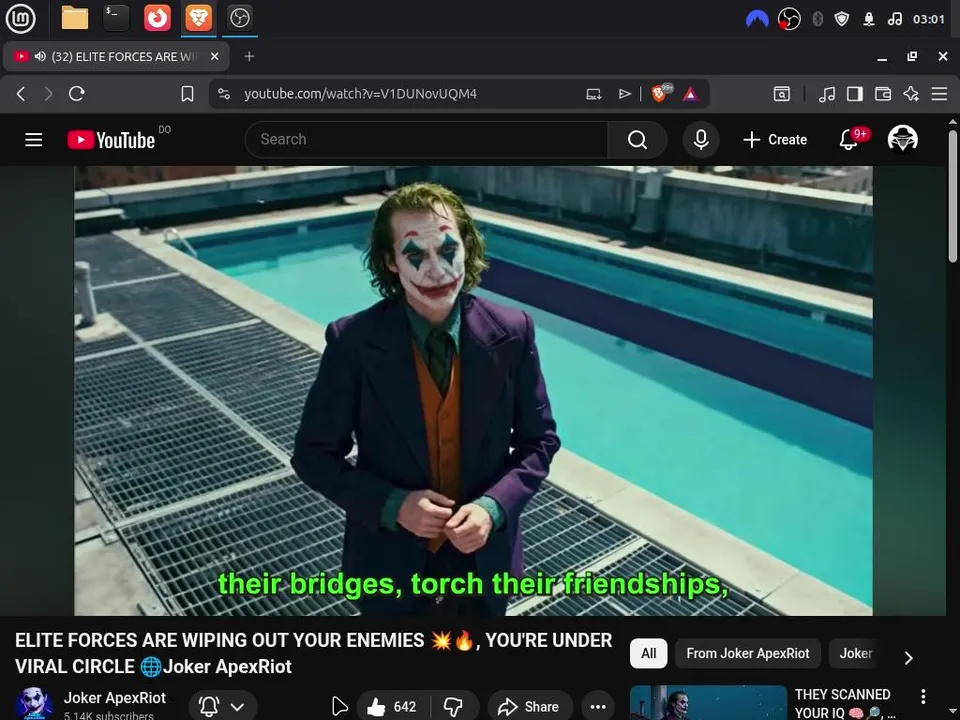Start voice search with microphone
Image resolution: width=960 pixels, height=720 pixels.
[701, 140]
